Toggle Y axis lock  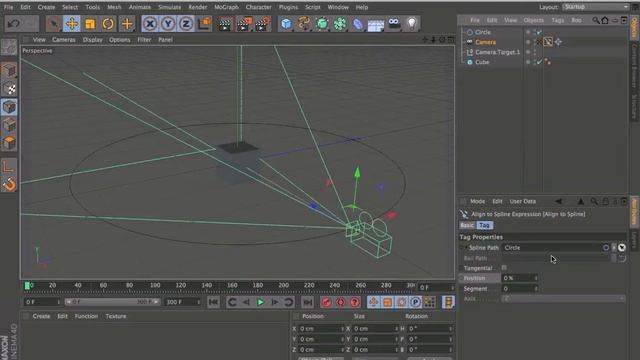click(168, 24)
